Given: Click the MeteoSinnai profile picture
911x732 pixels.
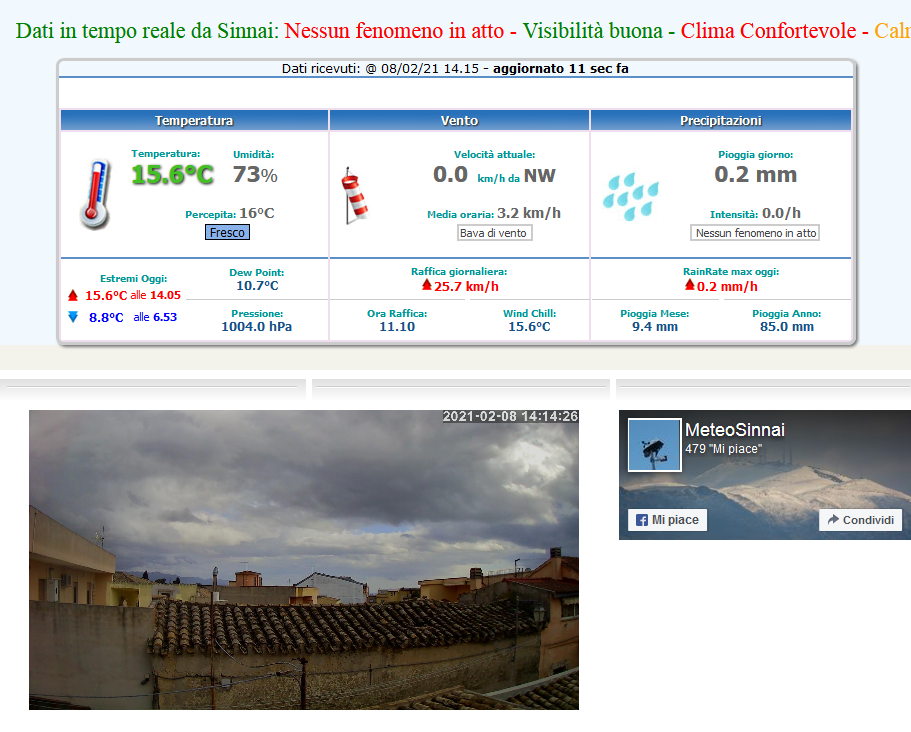Looking at the screenshot, I should coord(653,445).
